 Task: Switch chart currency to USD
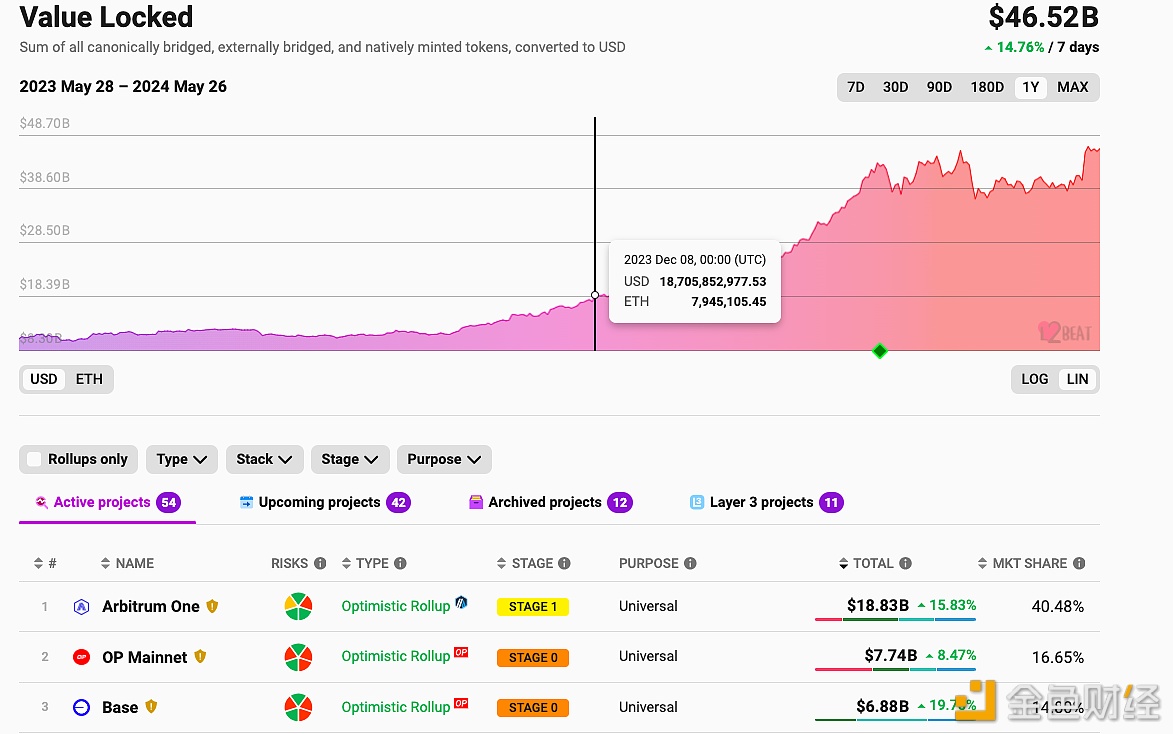coord(43,379)
